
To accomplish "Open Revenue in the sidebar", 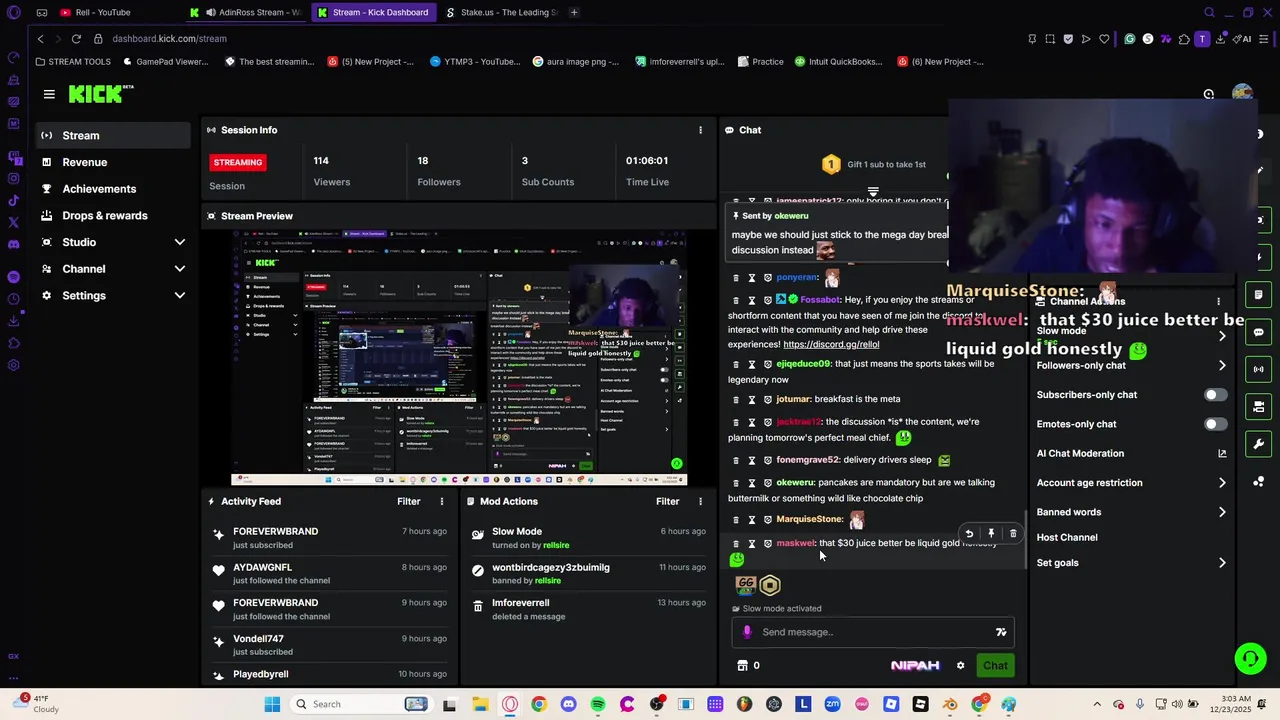I will (x=112, y=162).
